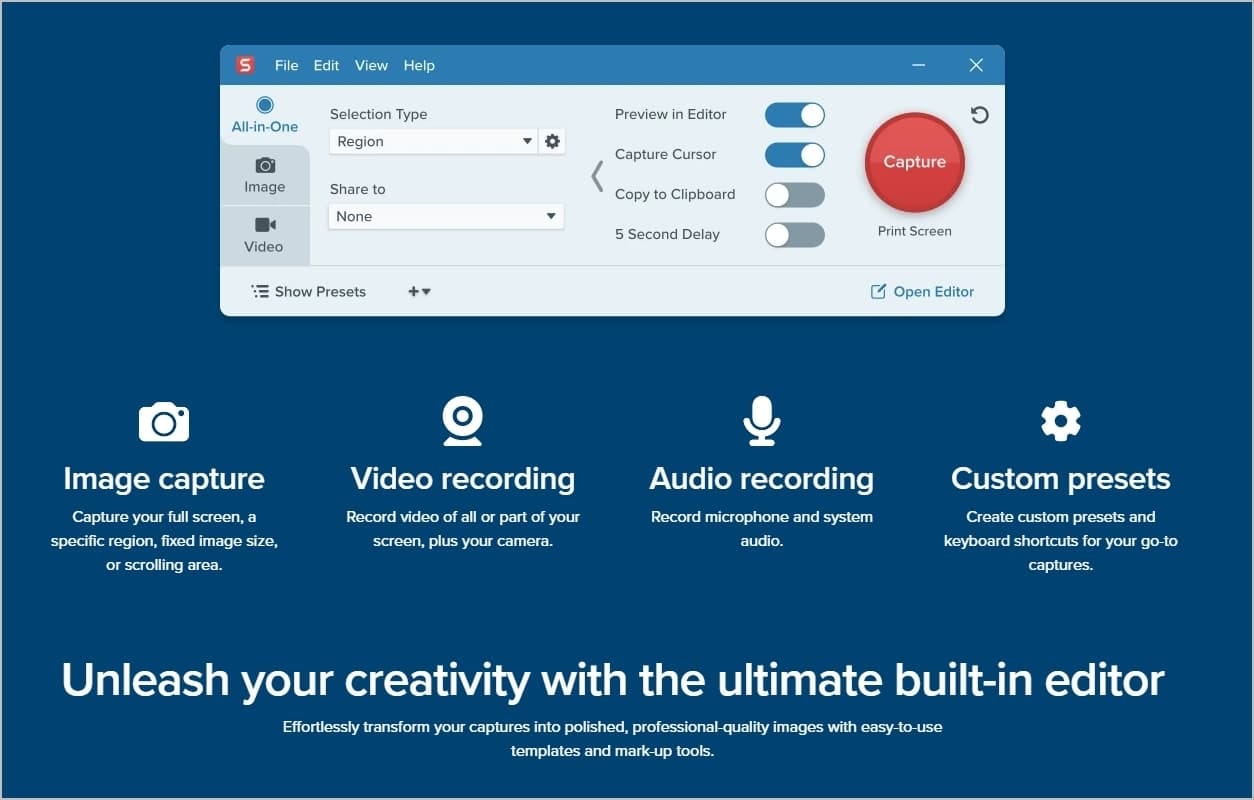Click Show Presets
Screen dimensions: 1254x800
308,291
